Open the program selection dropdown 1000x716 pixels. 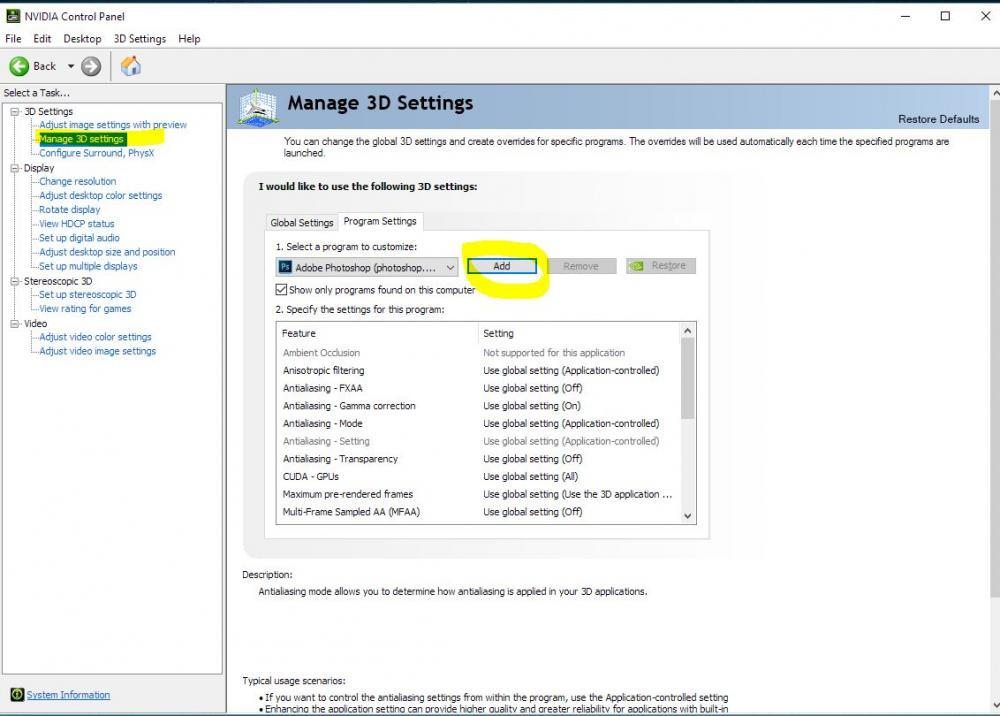367,267
